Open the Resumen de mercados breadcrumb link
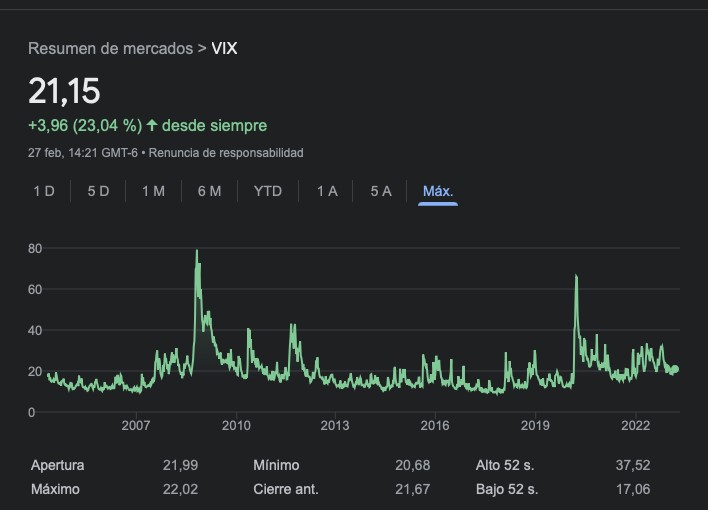Image resolution: width=708 pixels, height=510 pixels. (110, 49)
